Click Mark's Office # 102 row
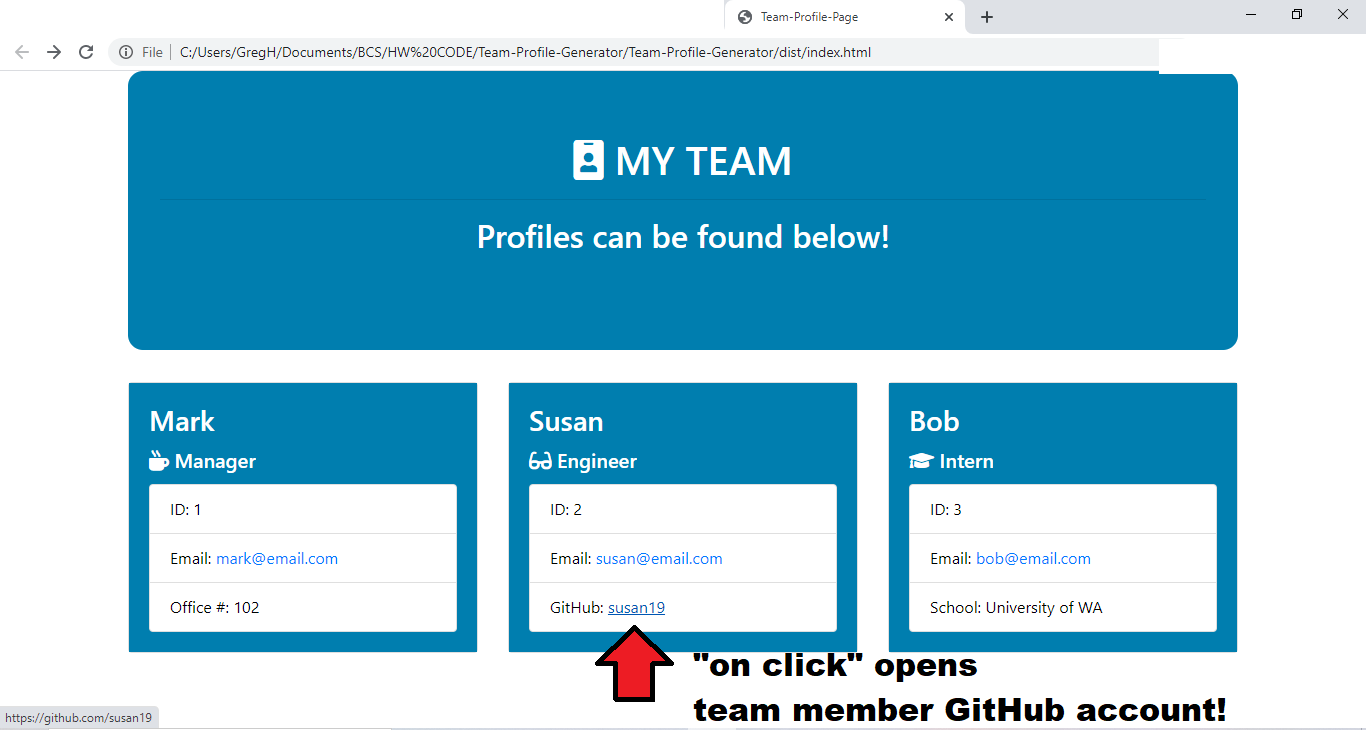1366x730 pixels. pos(303,607)
